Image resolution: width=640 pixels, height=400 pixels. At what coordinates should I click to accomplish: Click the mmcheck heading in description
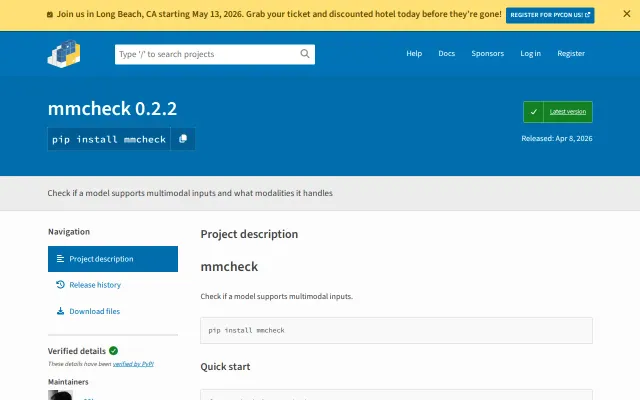click(x=229, y=267)
